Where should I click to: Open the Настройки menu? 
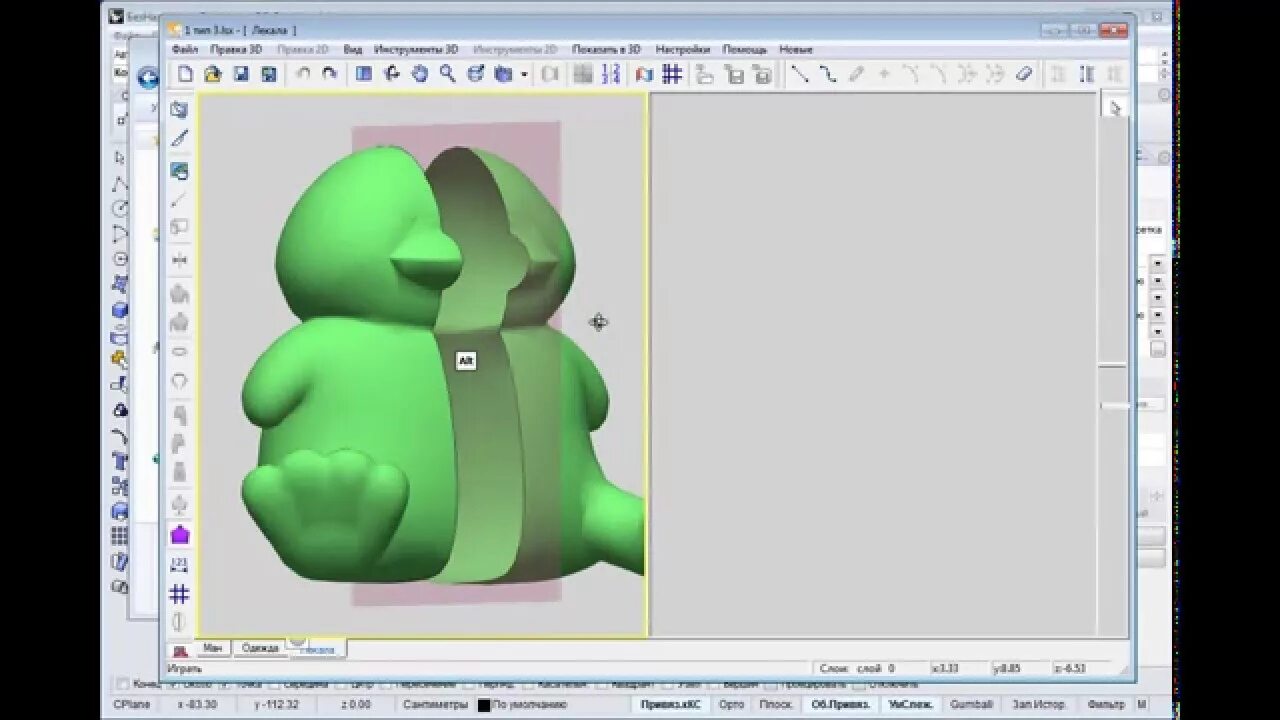click(683, 49)
